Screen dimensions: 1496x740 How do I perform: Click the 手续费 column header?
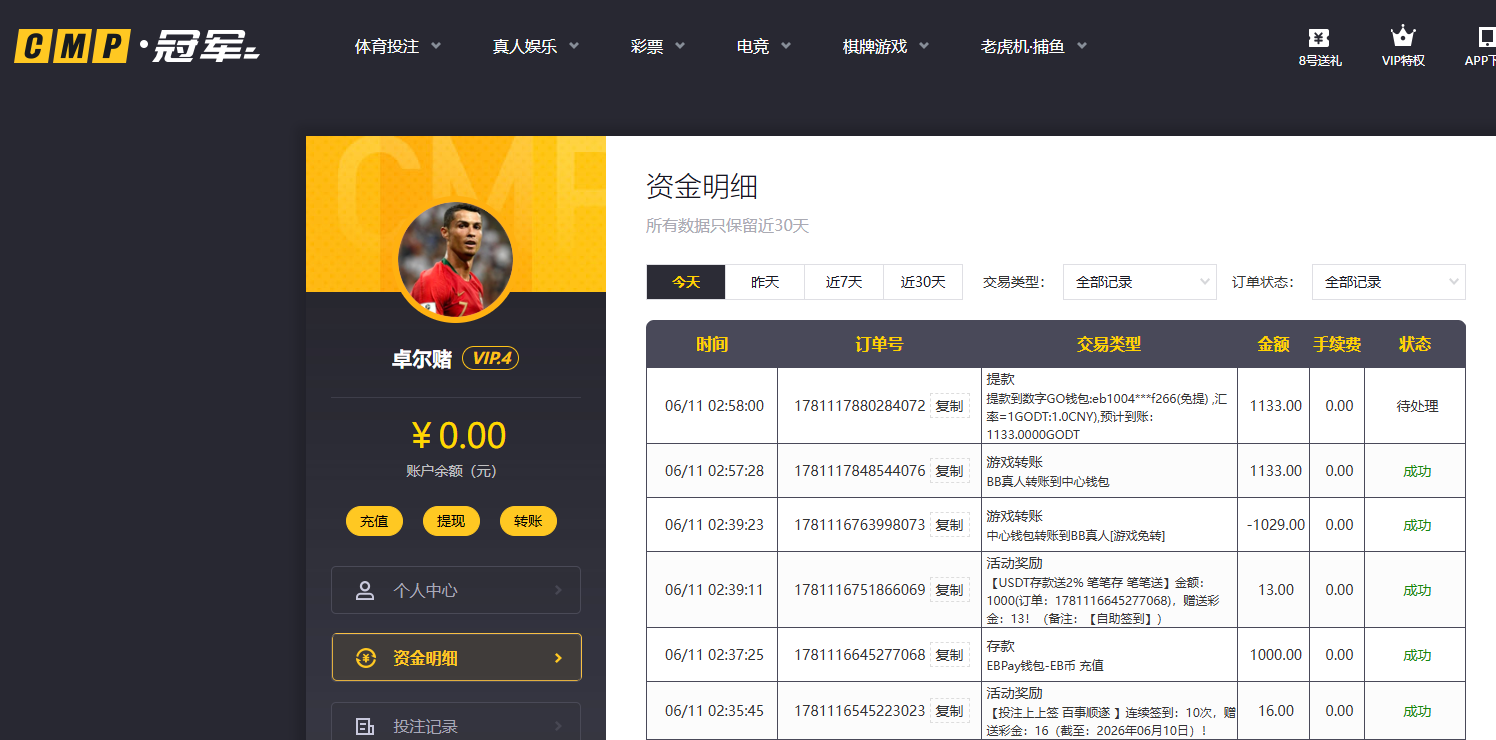[1337, 344]
